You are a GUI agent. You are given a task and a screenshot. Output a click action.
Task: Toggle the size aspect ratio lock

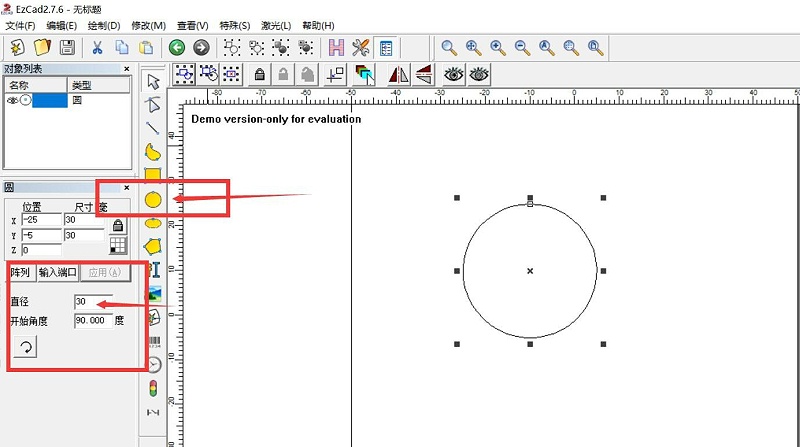click(x=118, y=225)
